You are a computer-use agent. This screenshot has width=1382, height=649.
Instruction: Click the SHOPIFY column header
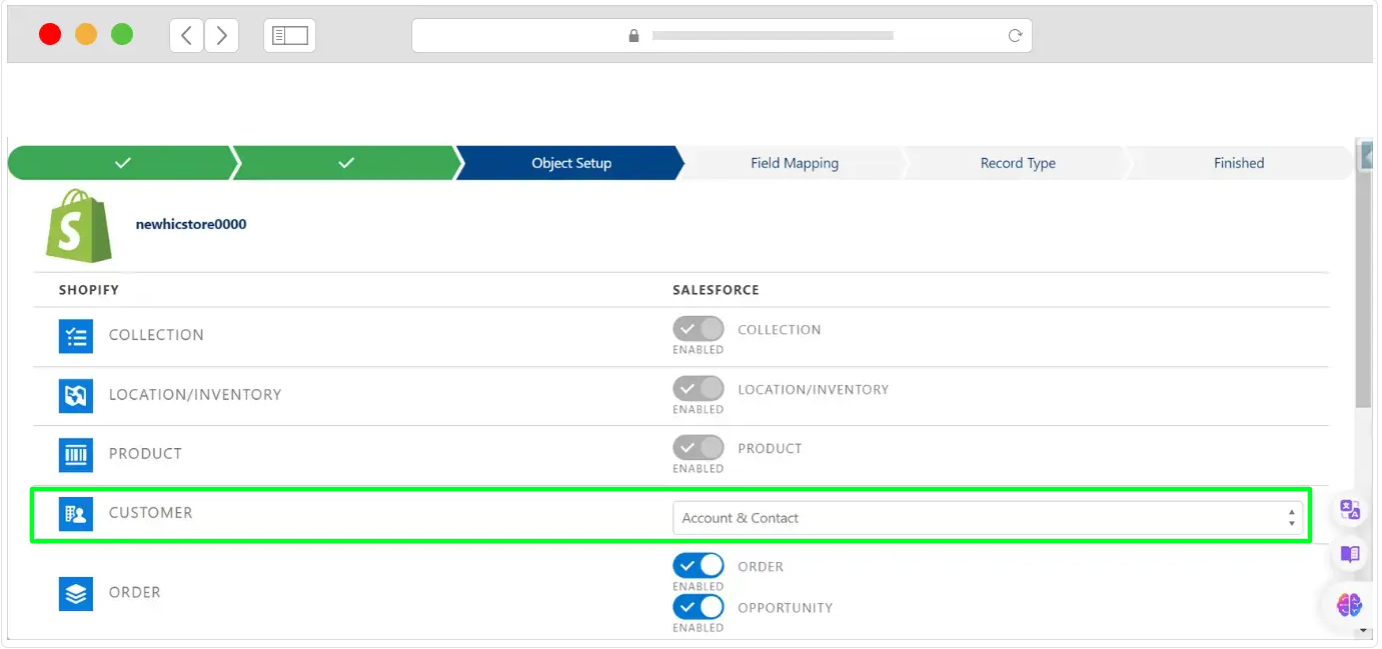[x=89, y=290]
